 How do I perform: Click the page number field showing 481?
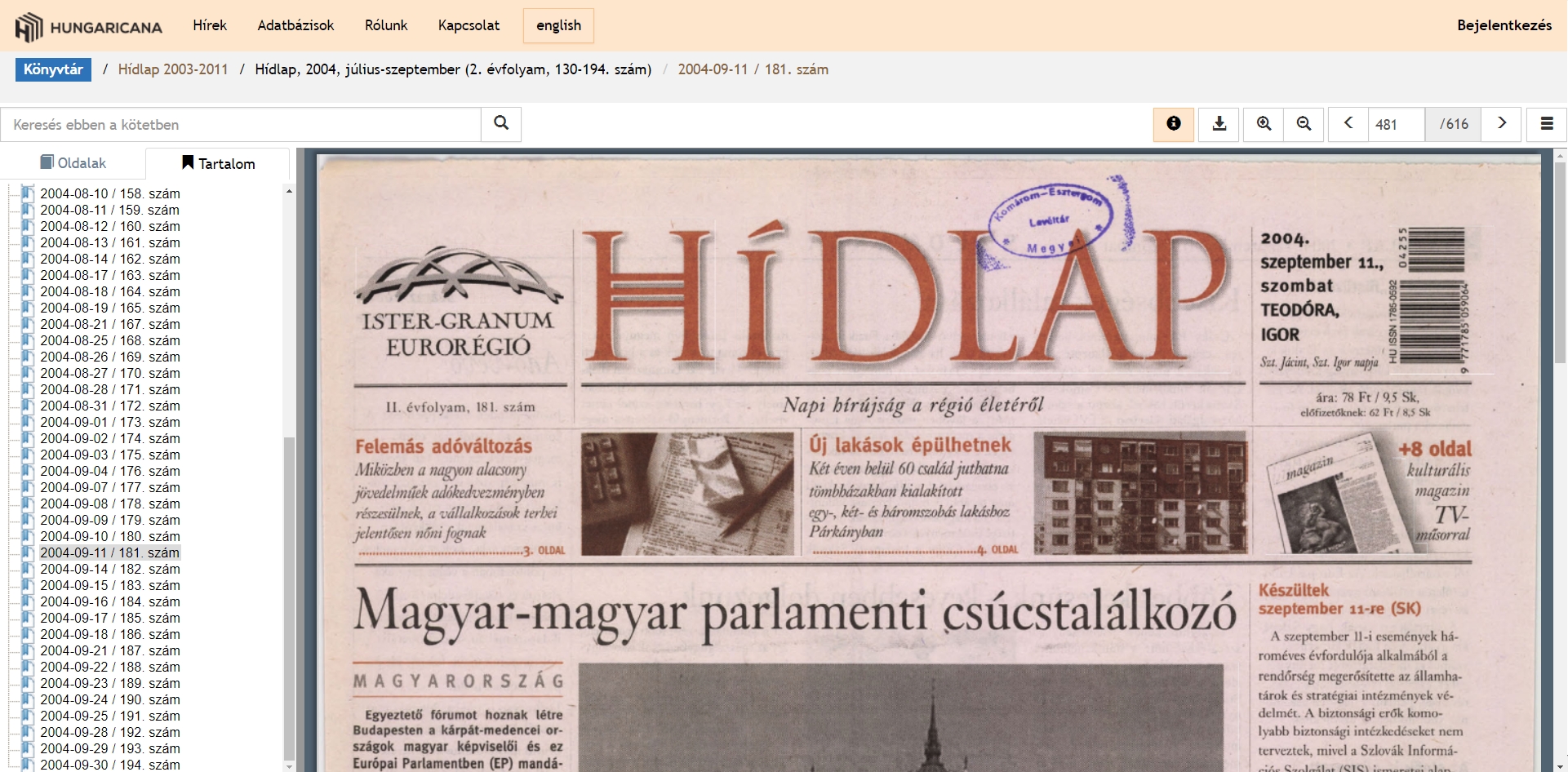[x=1397, y=124]
